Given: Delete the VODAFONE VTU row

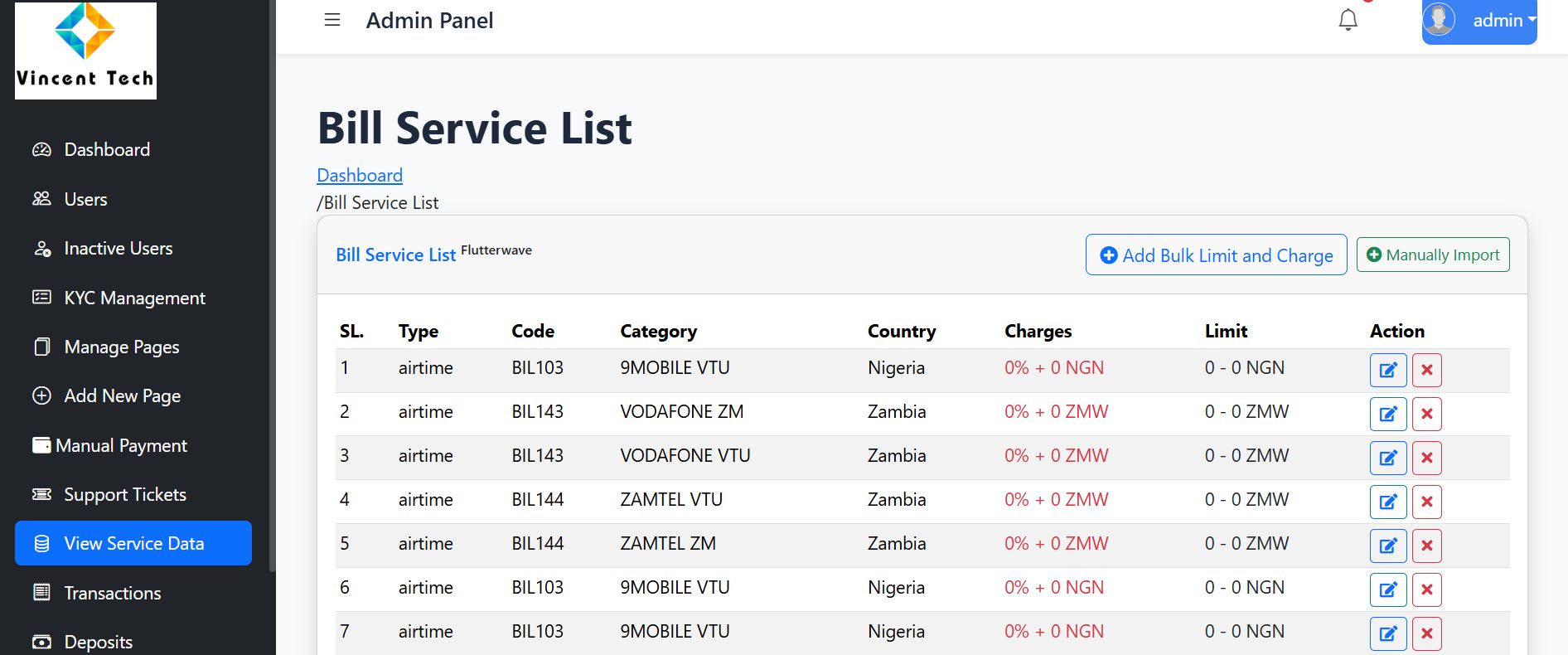Looking at the screenshot, I should [x=1427, y=458].
